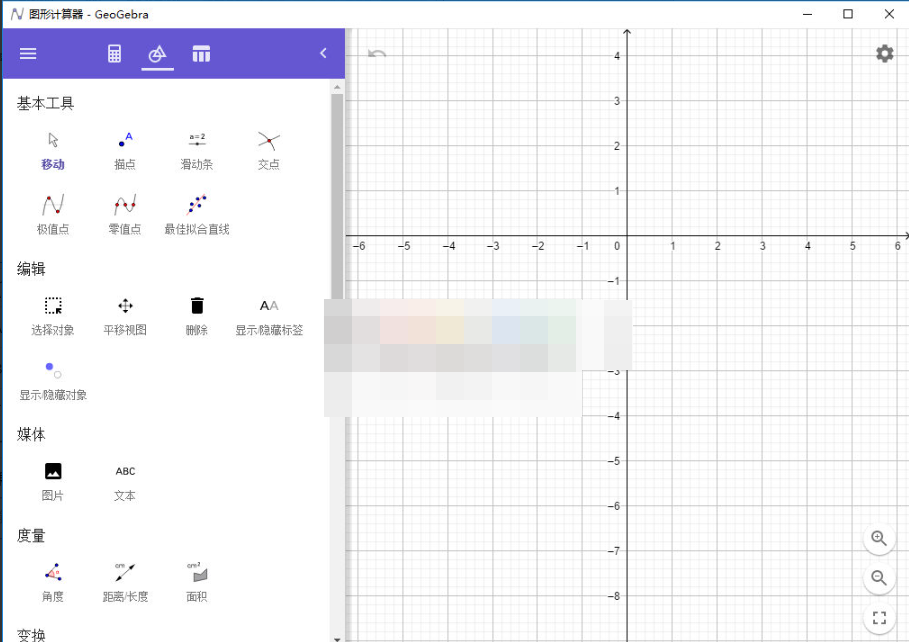Screen dimensions: 909x642
Task: Open the hamburger main menu
Action: [x=27, y=53]
